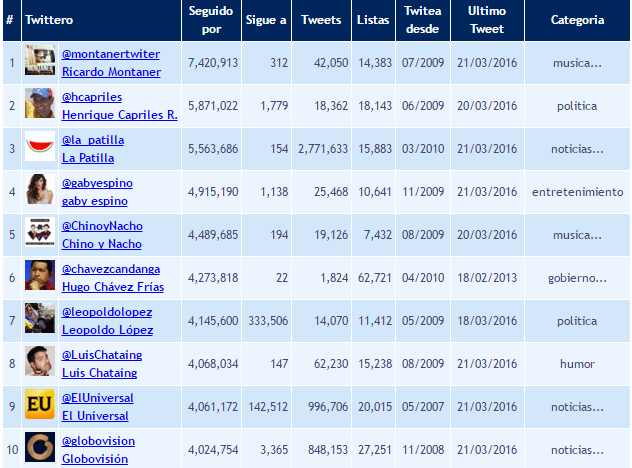Image resolution: width=632 pixels, height=468 pixels.
Task: Open the @la_patilla handle link
Action: coord(93,140)
